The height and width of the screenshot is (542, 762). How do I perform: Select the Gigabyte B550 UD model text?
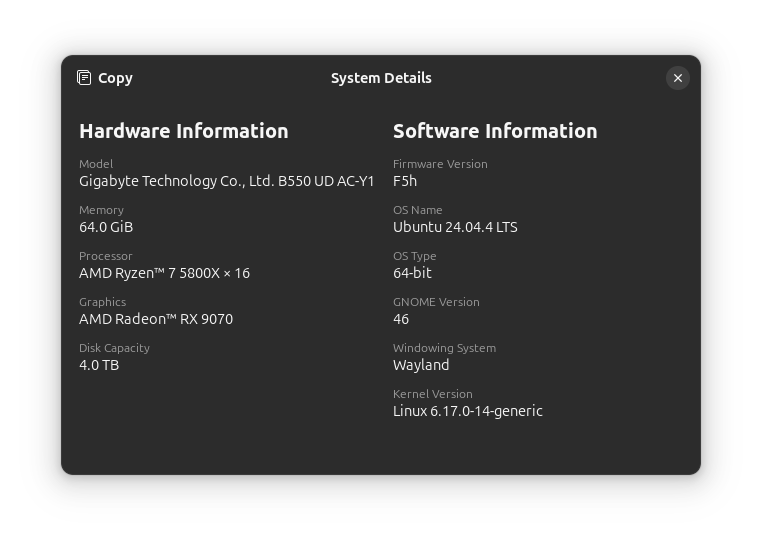[227, 181]
